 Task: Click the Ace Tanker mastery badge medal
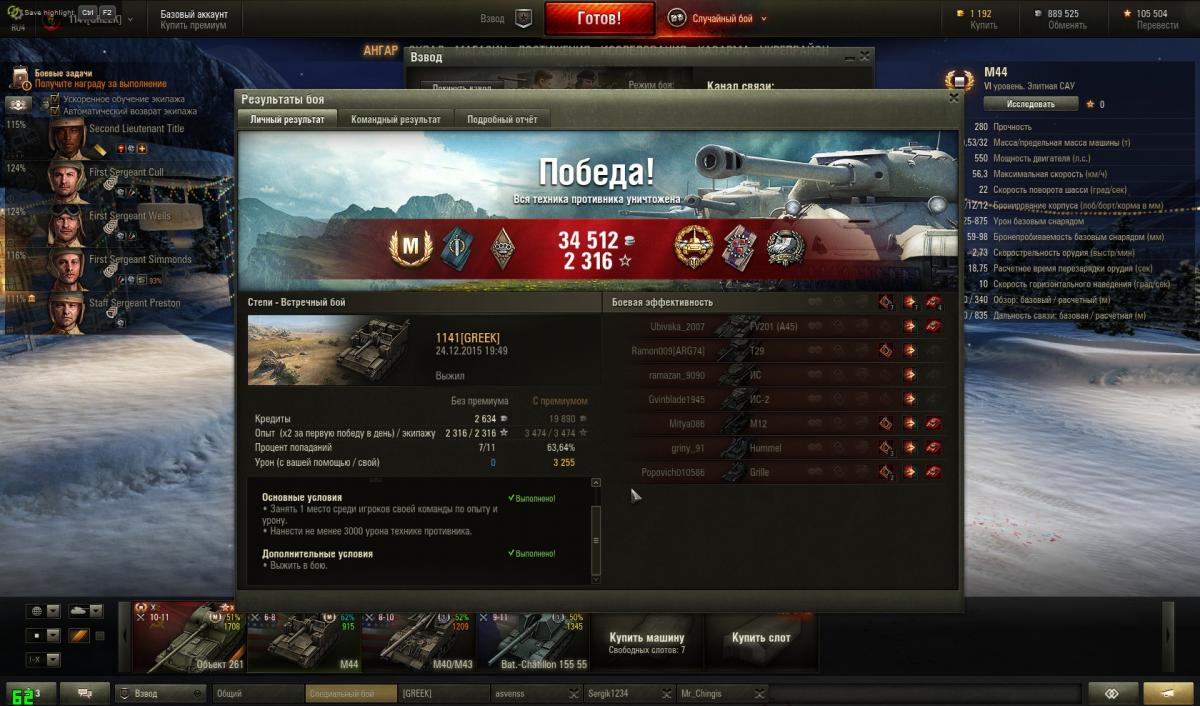click(411, 247)
